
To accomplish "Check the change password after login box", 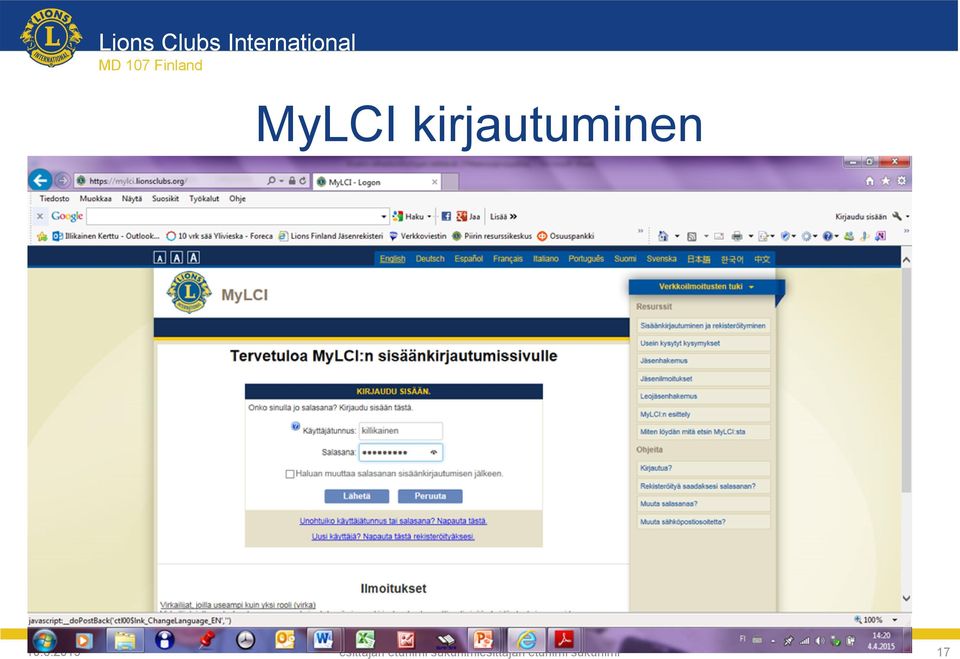I will (x=290, y=474).
